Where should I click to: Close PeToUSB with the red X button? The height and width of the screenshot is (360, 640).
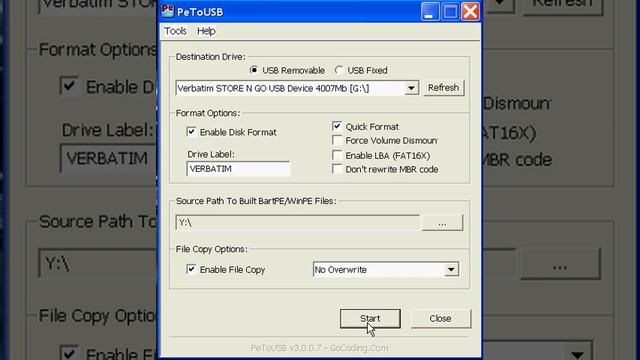(470, 11)
